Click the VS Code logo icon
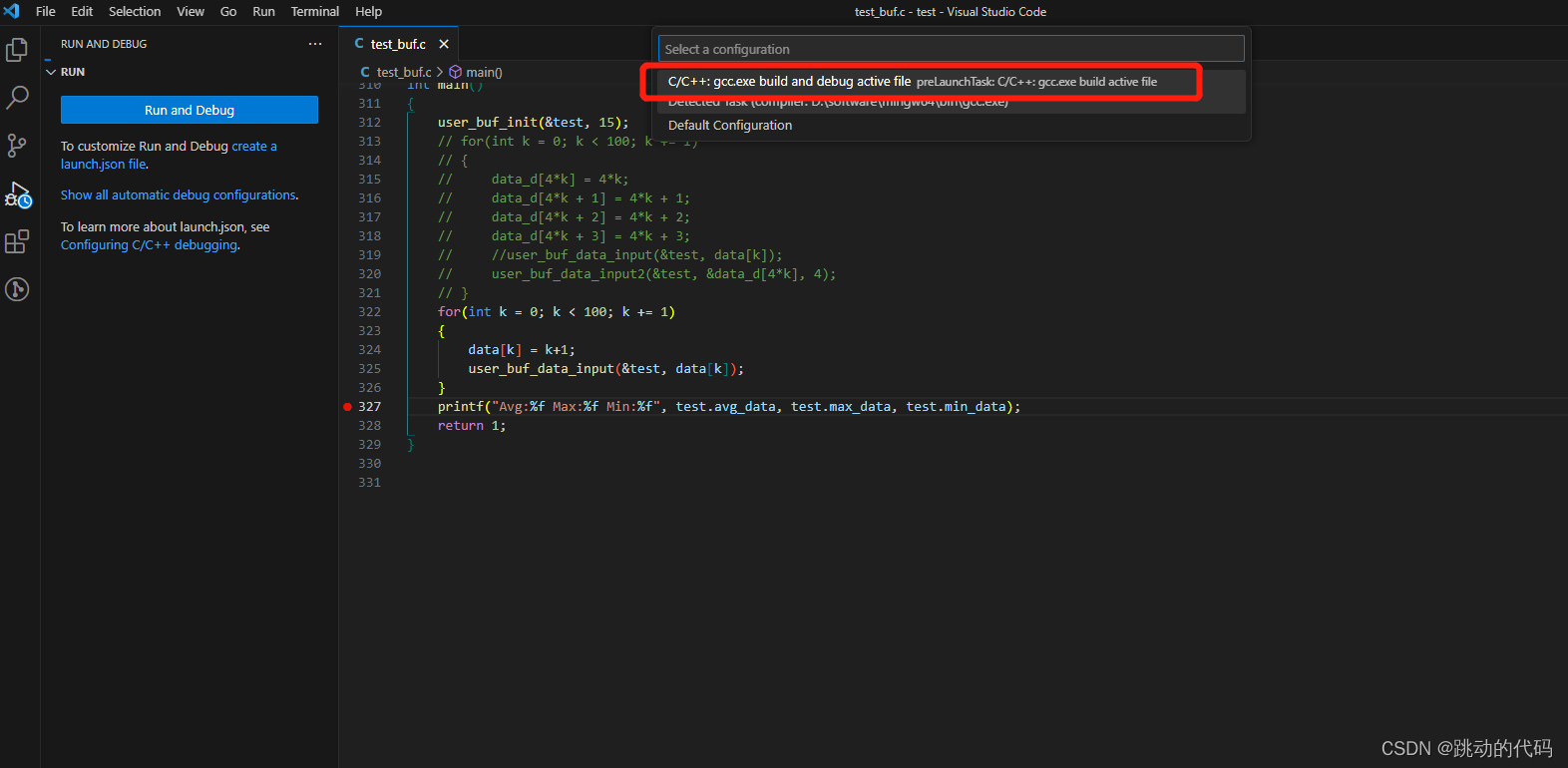The image size is (1568, 768). (12, 11)
